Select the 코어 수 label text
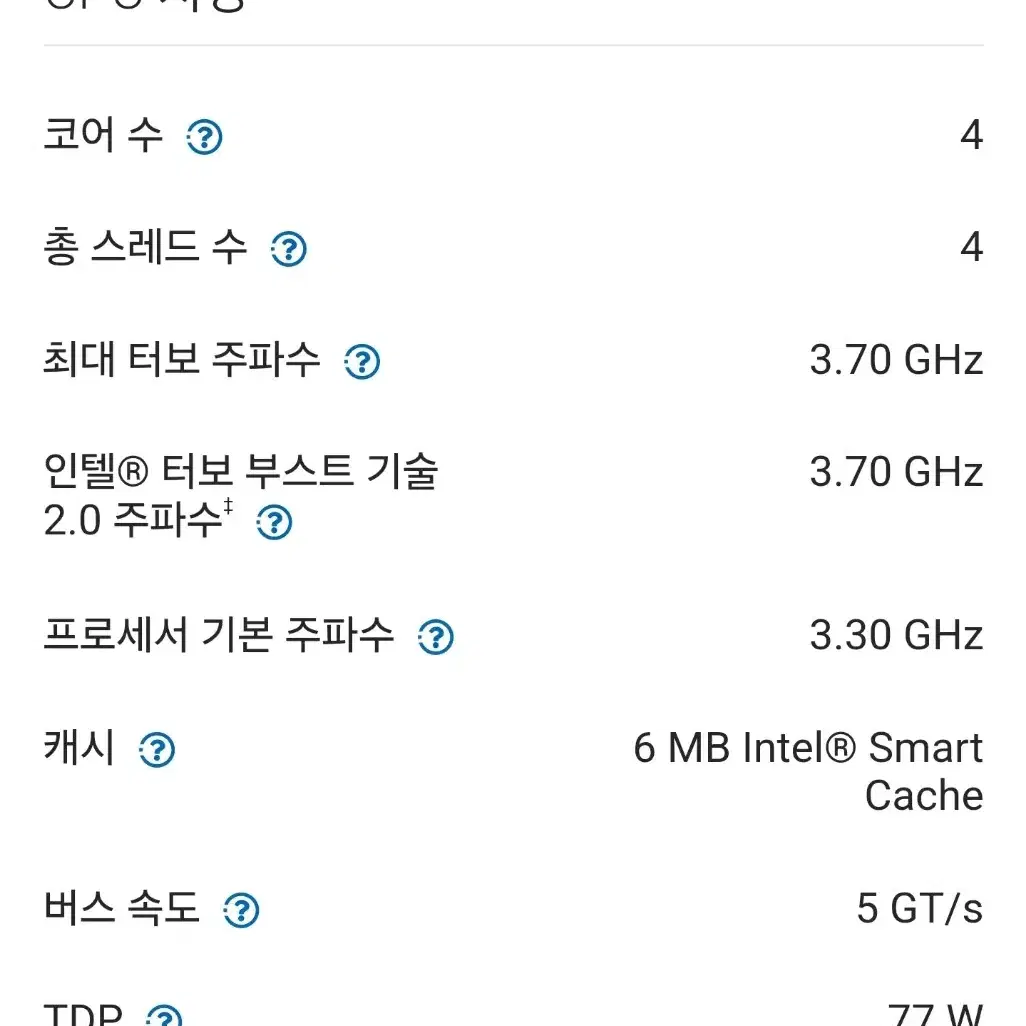The image size is (1026, 1026). pos(103,134)
